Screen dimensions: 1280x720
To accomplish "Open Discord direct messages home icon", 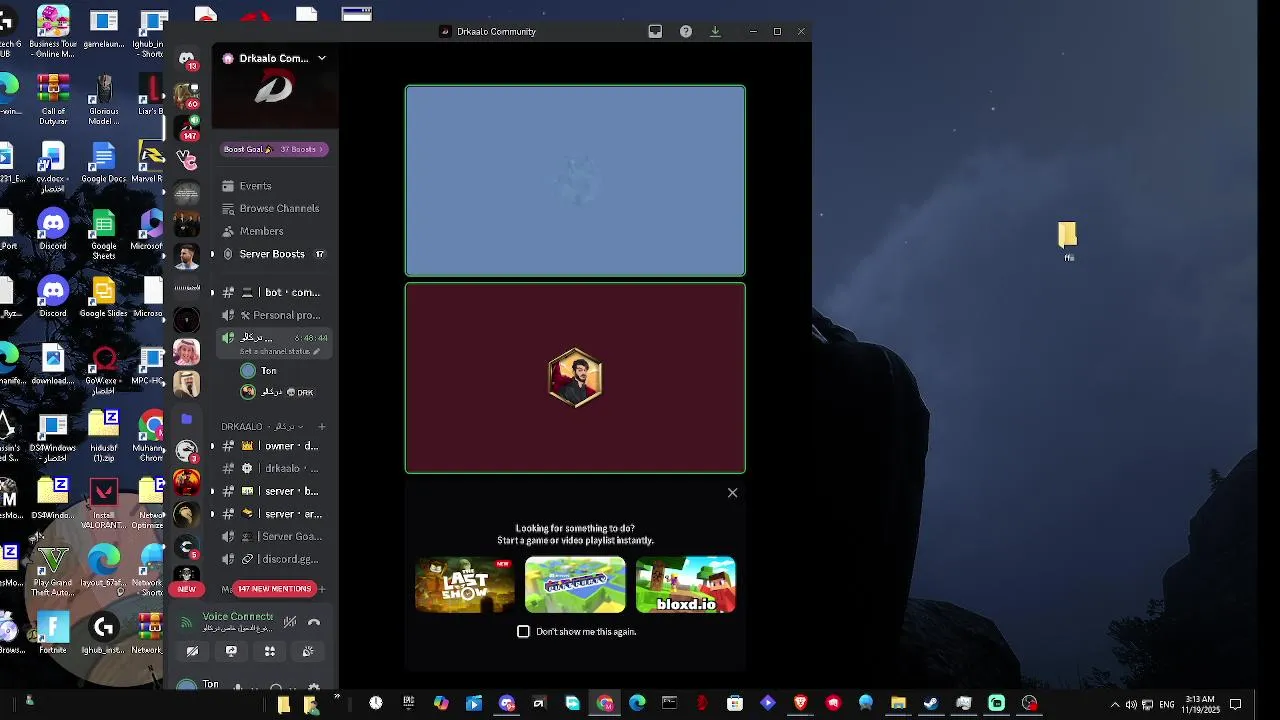I will click(x=186, y=59).
